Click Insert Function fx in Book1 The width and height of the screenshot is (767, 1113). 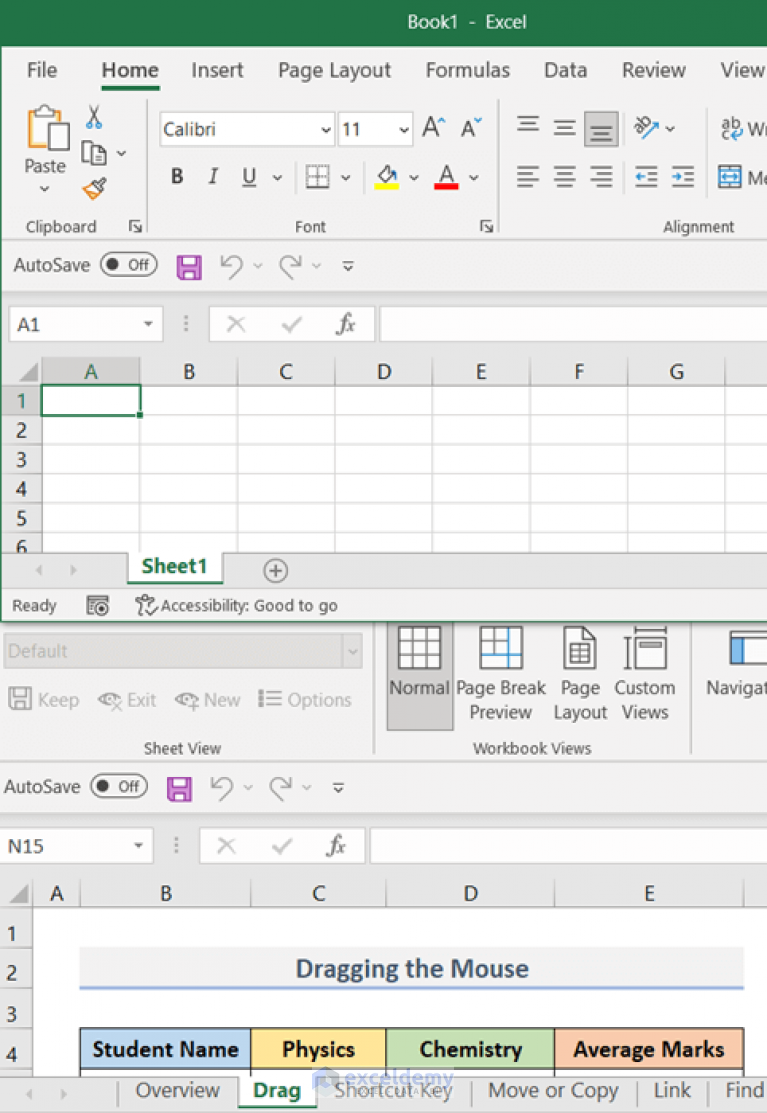346,324
